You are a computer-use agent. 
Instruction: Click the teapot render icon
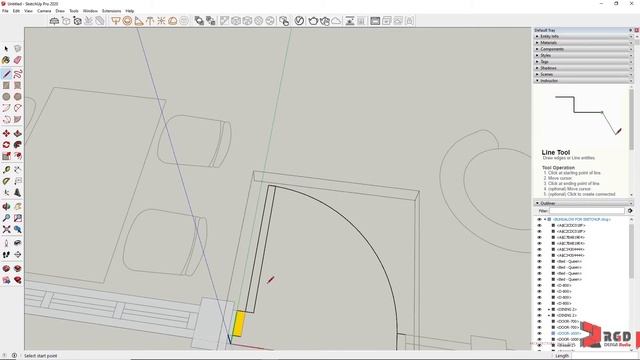[x=313, y=21]
